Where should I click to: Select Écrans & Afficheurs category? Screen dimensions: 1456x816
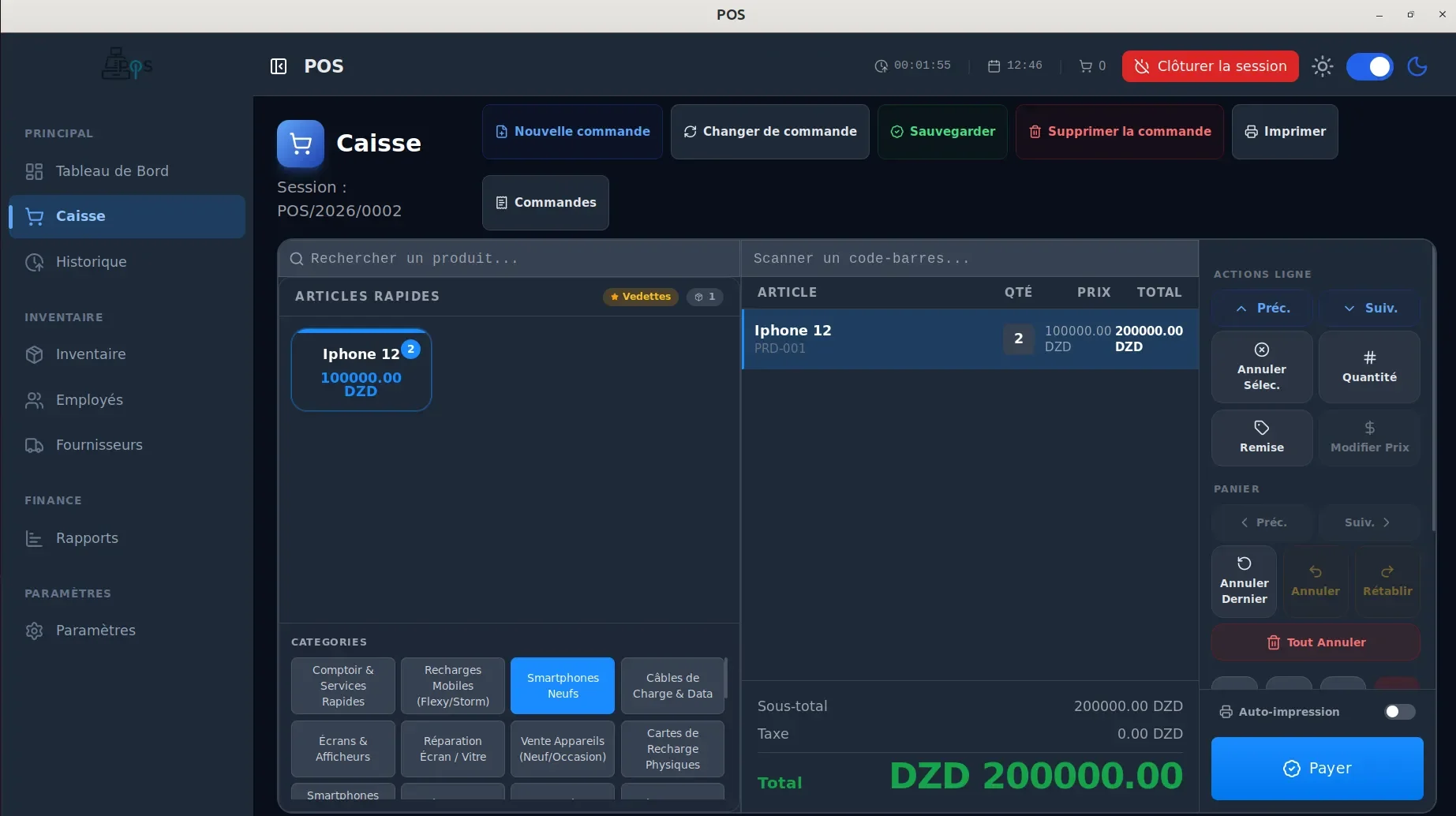[x=343, y=749]
